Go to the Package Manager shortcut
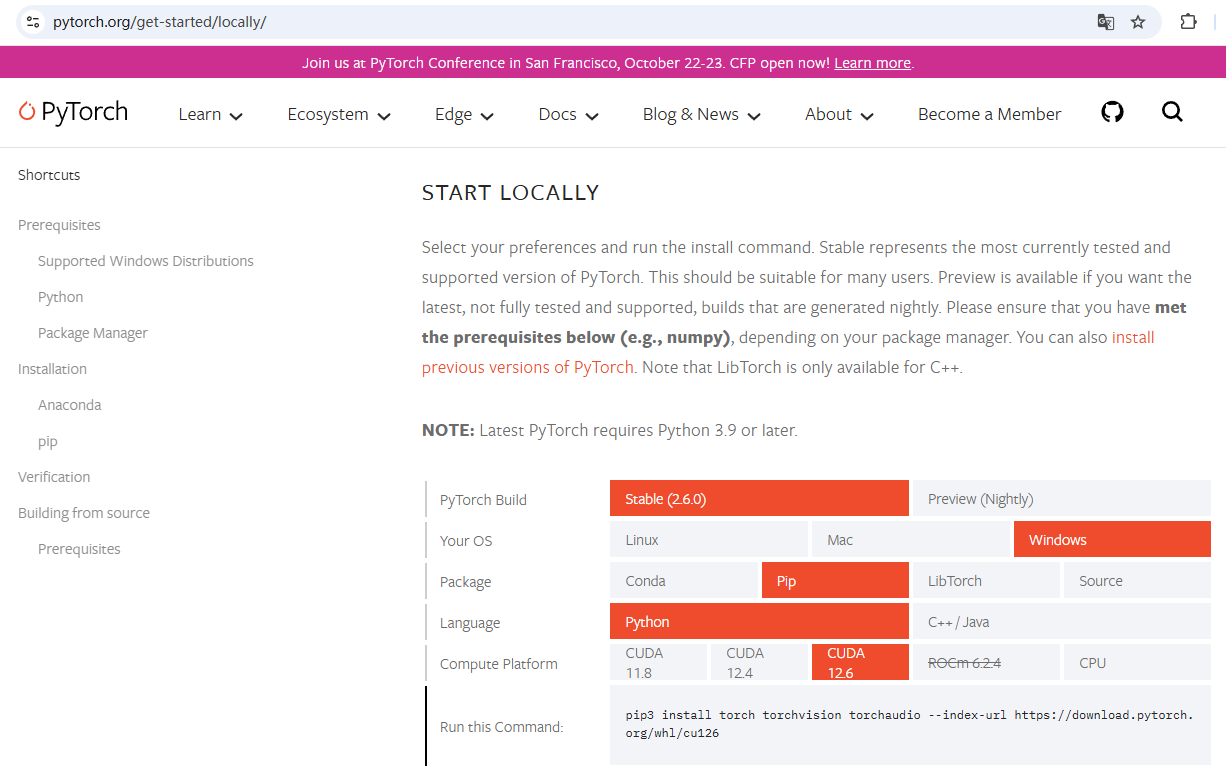The image size is (1226, 778). coord(93,333)
